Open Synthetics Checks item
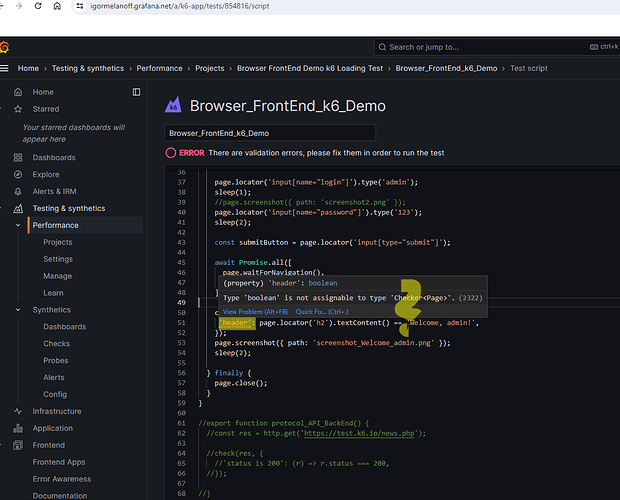The image size is (620, 500). (x=57, y=344)
